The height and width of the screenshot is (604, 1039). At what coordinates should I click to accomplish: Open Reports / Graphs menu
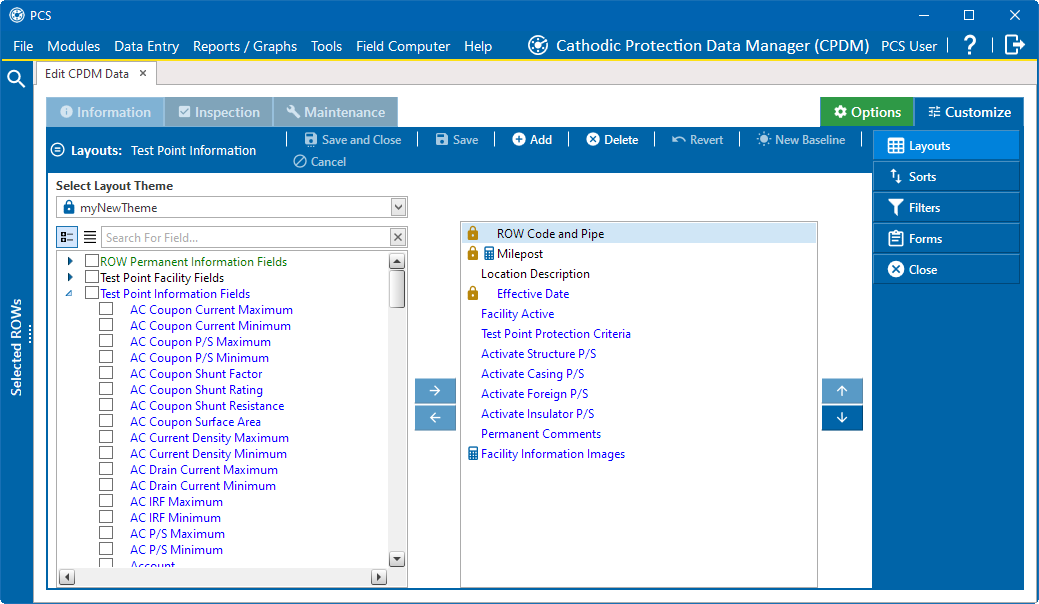(245, 46)
